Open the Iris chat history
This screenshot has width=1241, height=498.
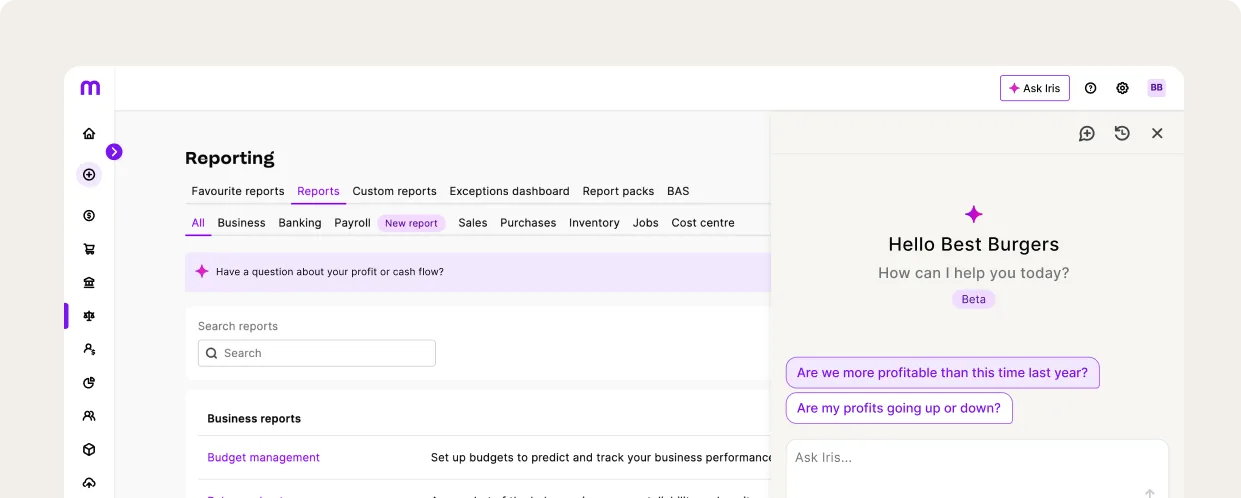click(1122, 133)
